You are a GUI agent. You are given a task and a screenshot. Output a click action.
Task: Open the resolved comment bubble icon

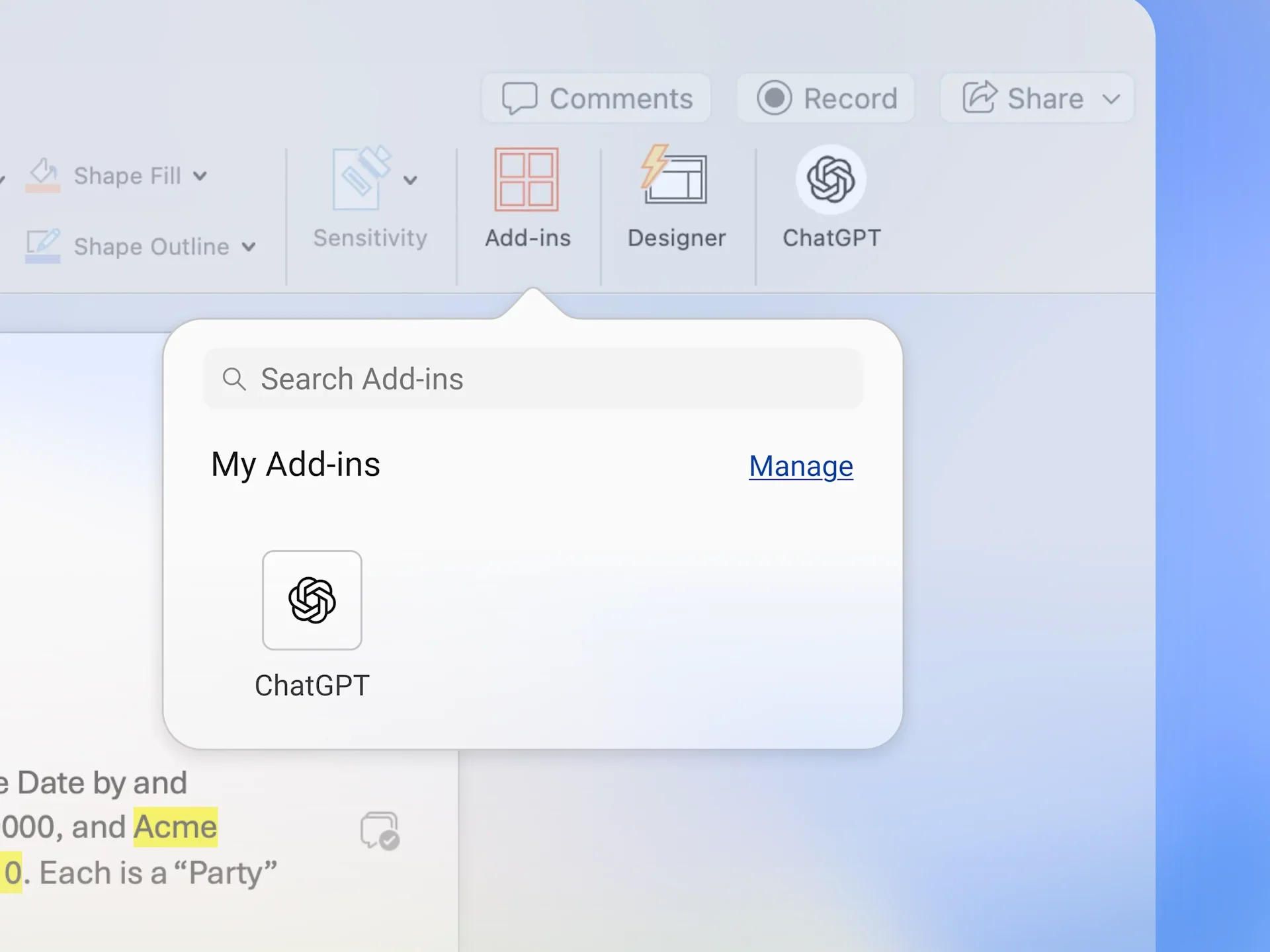(380, 831)
